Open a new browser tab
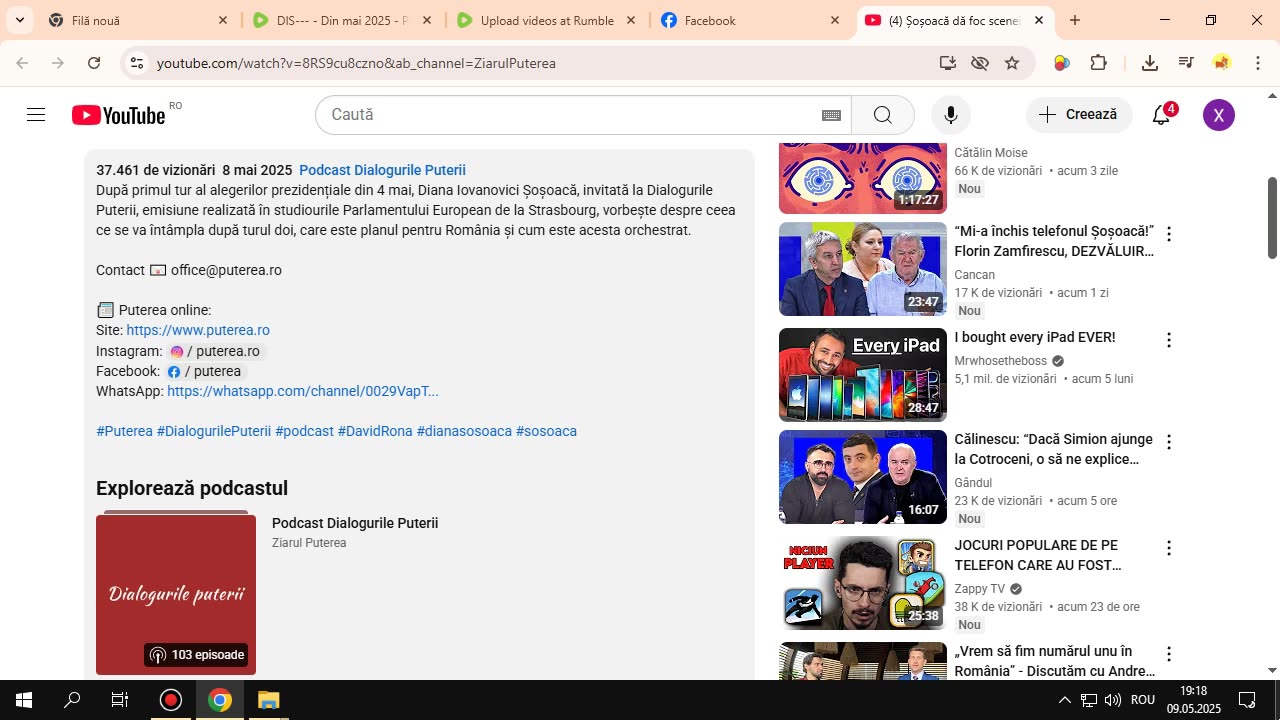 tap(1075, 20)
